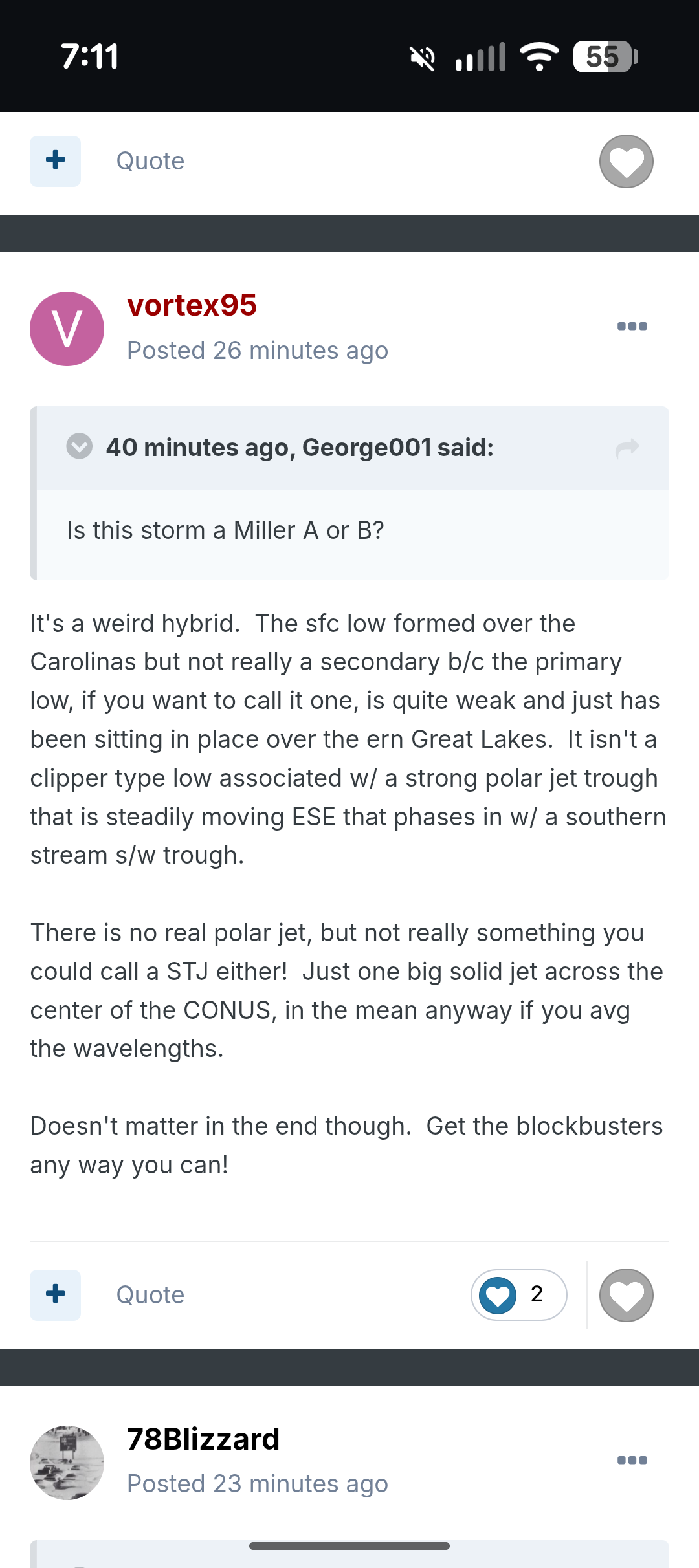Open 78Blizzard username profile
Screen dimensions: 699x1568
(203, 1439)
